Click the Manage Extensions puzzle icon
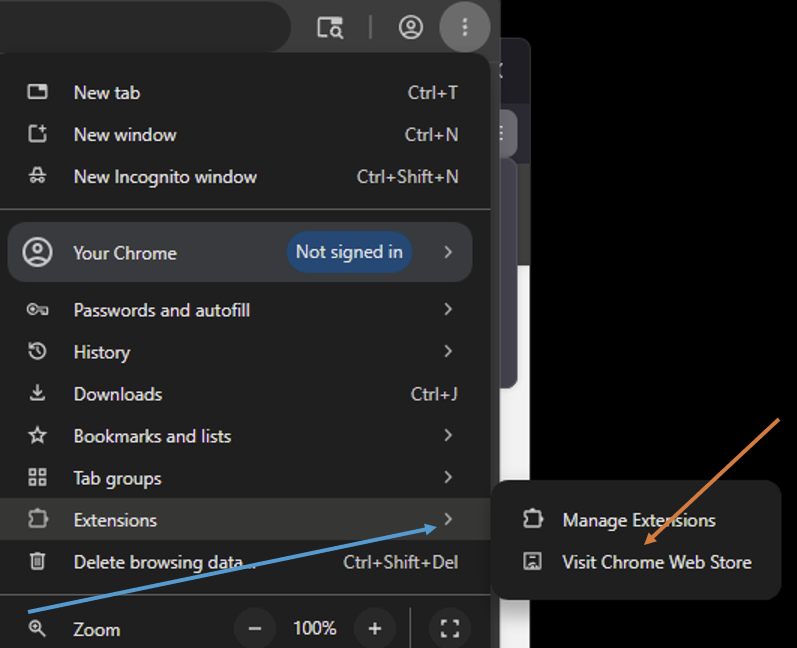Image resolution: width=797 pixels, height=648 pixels. click(x=532, y=519)
